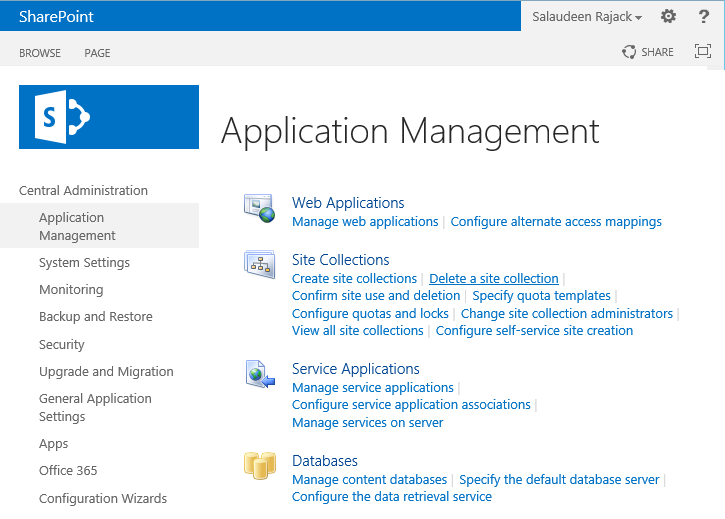Open System Settings in sidebar

(x=84, y=263)
